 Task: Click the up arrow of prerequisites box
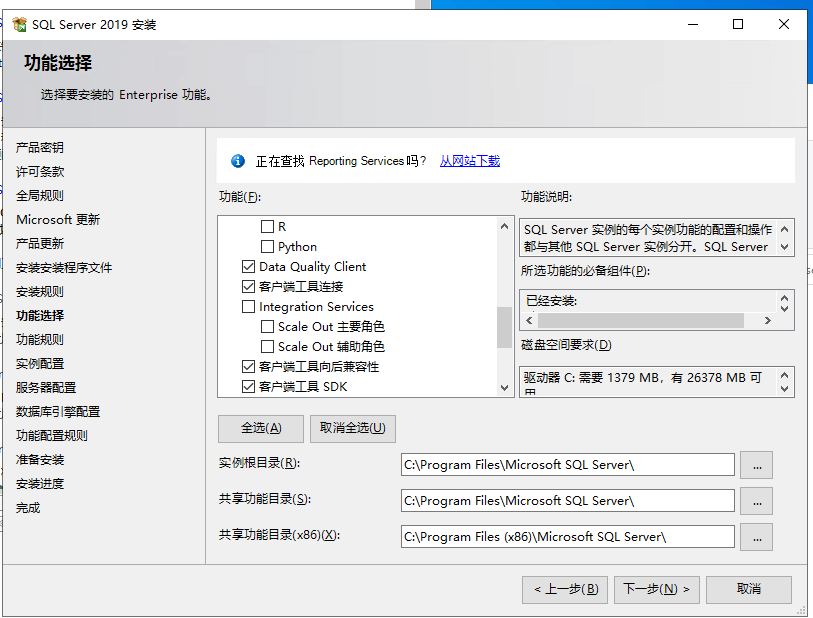784,298
